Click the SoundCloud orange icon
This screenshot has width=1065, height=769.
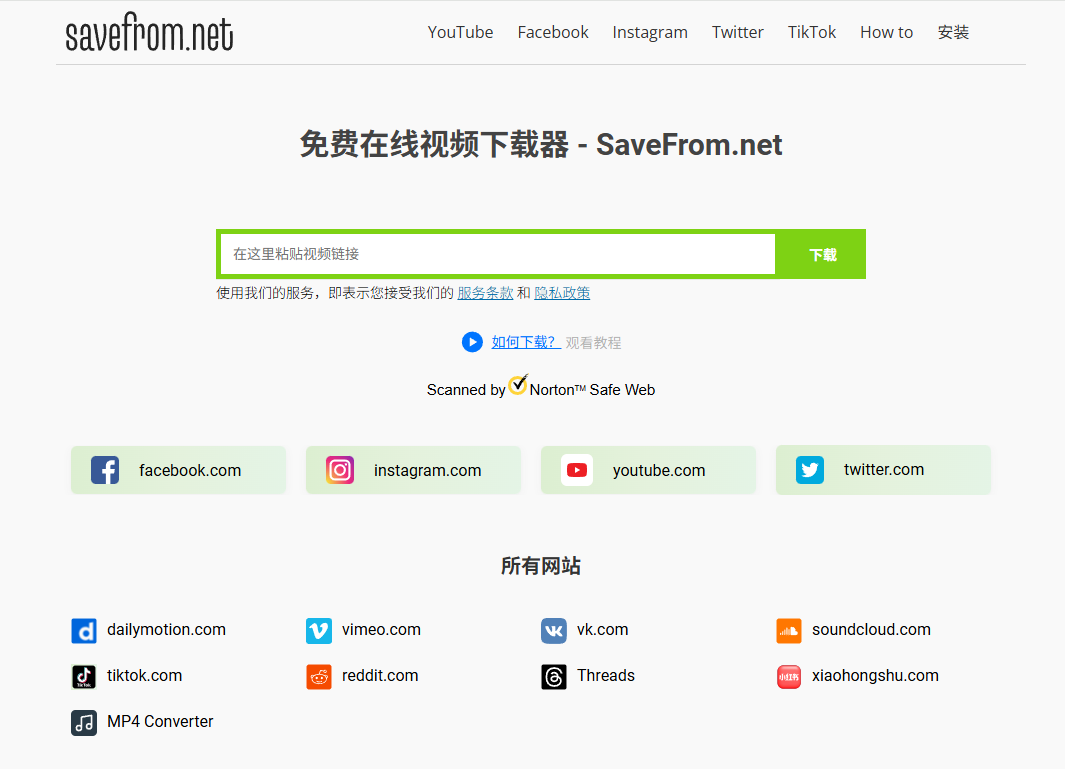tap(789, 630)
